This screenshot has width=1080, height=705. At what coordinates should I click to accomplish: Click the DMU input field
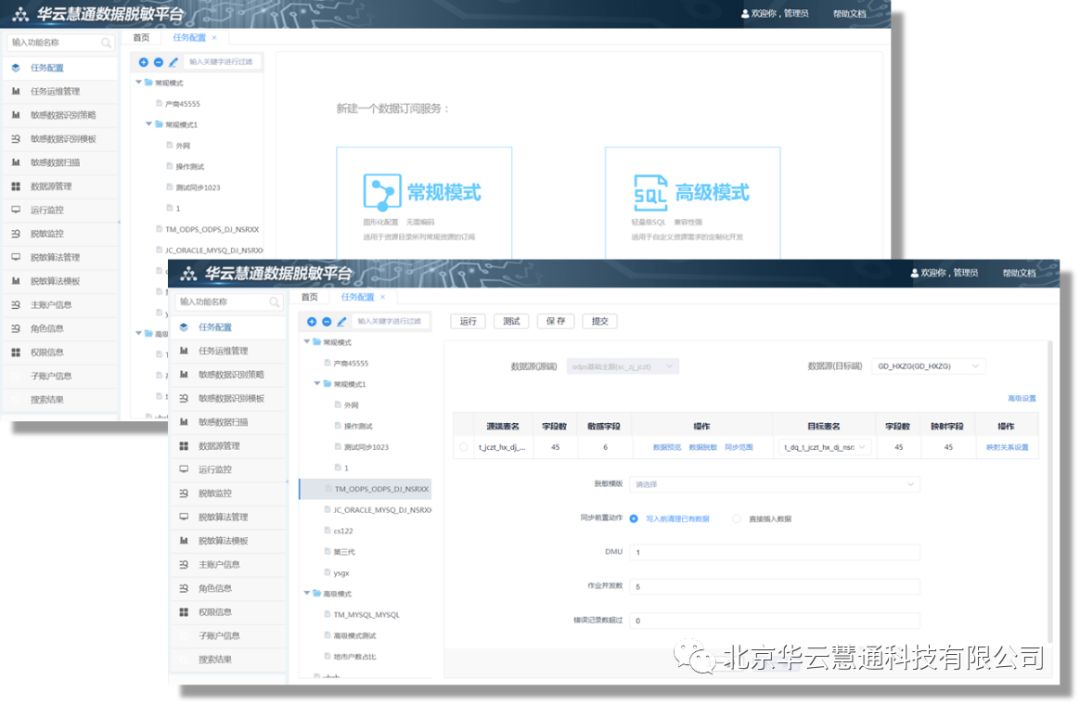coord(775,552)
